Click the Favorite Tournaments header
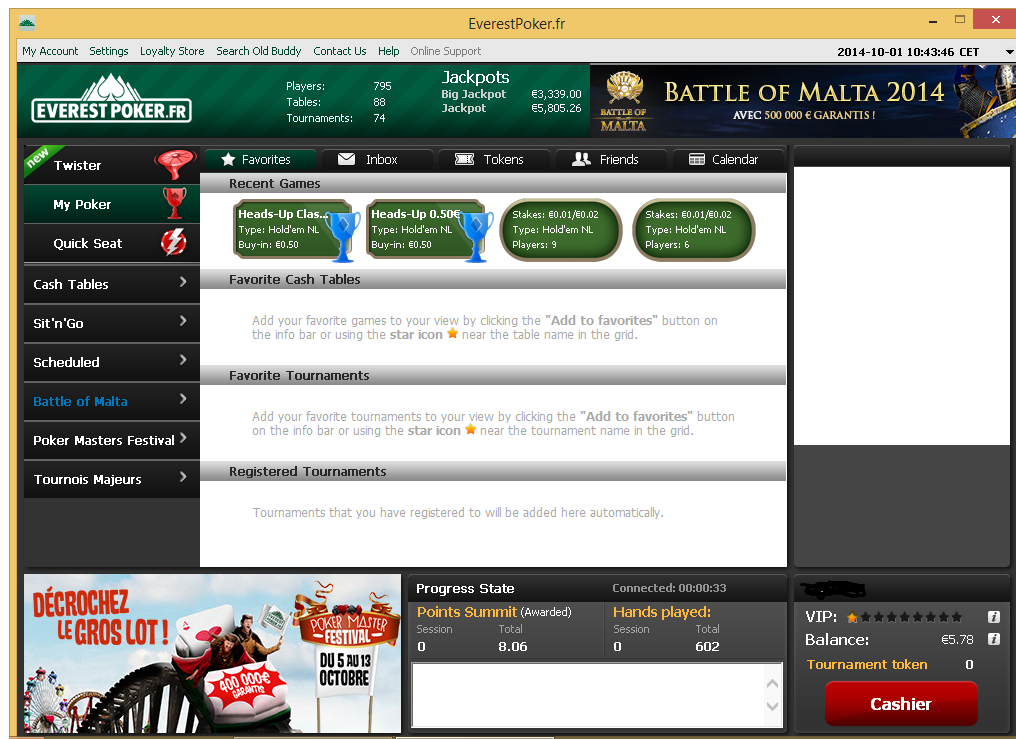 493,376
